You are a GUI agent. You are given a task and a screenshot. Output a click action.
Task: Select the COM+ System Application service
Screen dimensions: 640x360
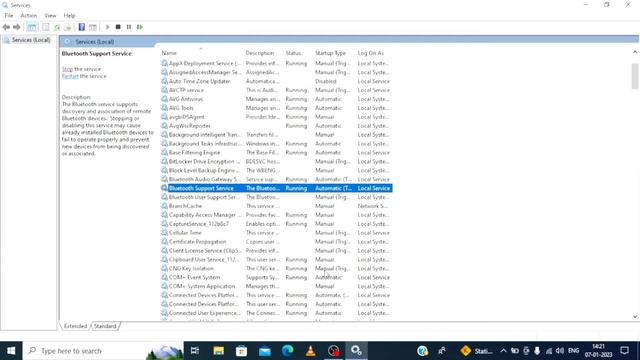(276, 287)
